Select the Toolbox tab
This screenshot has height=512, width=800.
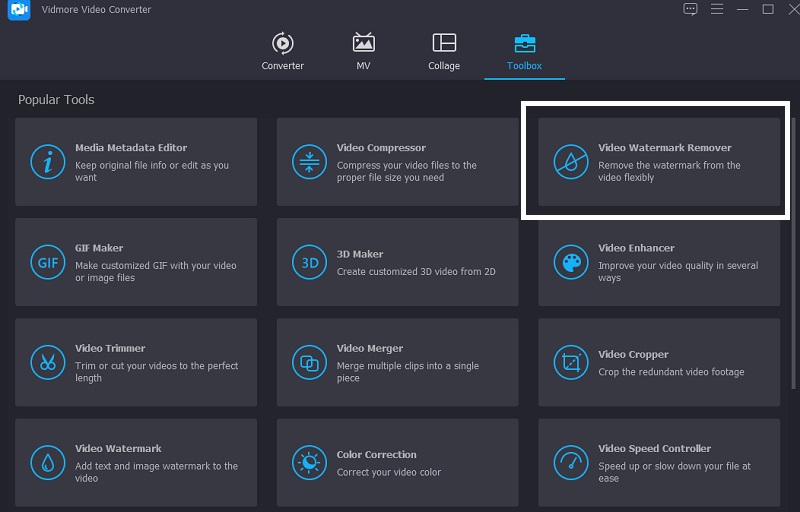click(x=524, y=51)
